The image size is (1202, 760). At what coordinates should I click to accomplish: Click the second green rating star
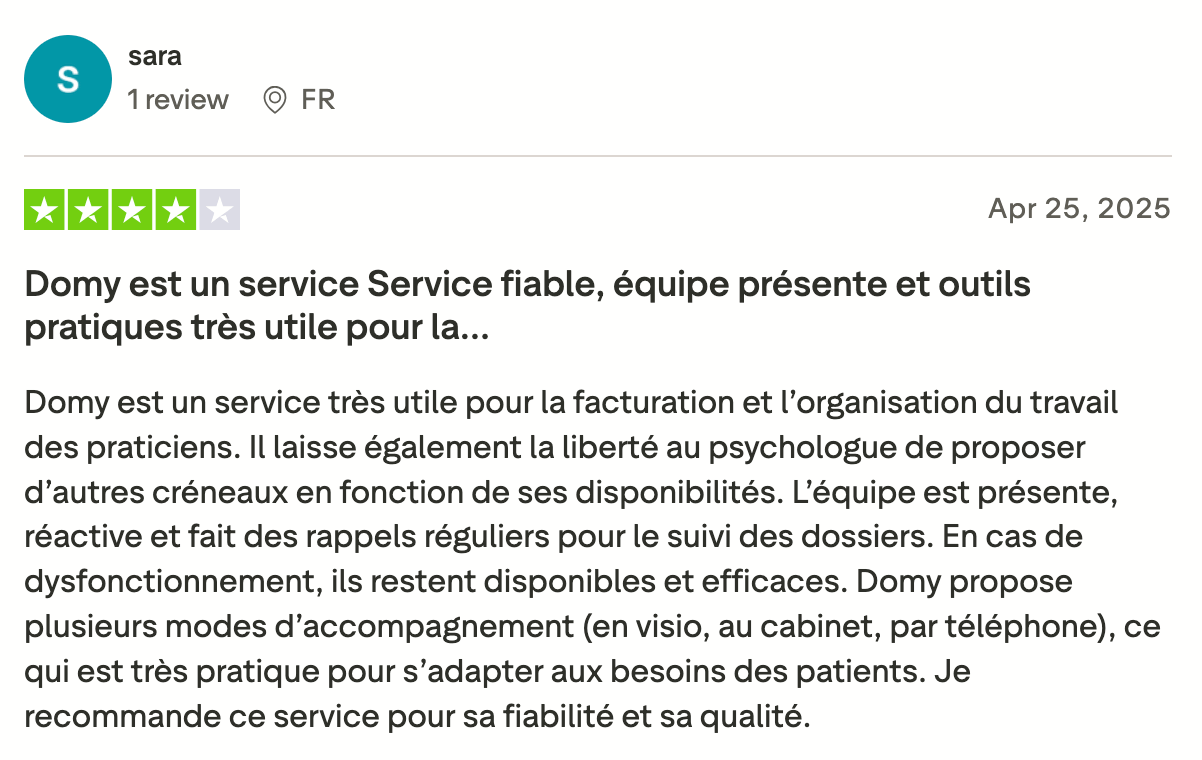[x=87, y=210]
